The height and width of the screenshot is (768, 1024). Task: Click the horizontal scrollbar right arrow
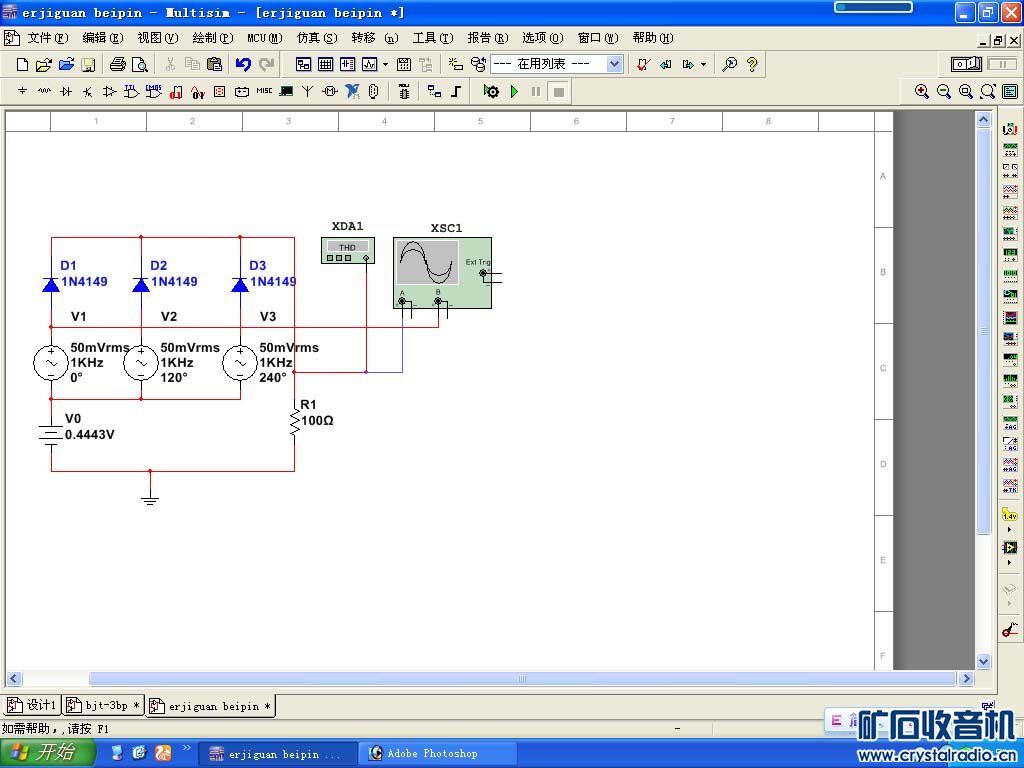966,679
